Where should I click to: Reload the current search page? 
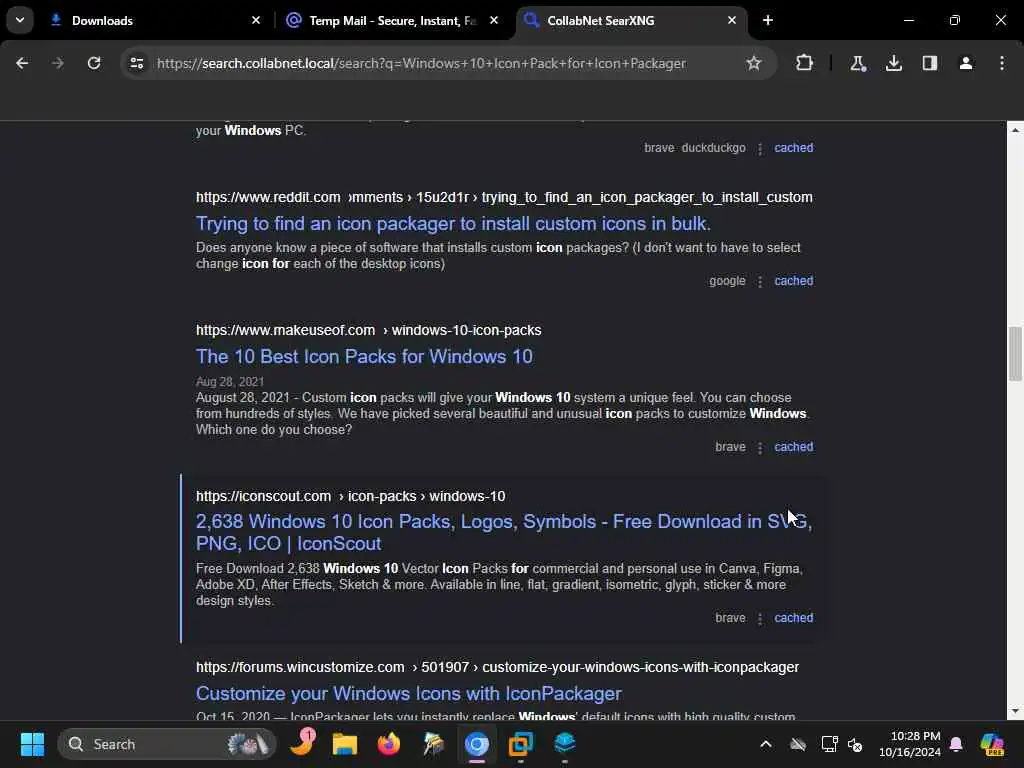click(x=94, y=63)
